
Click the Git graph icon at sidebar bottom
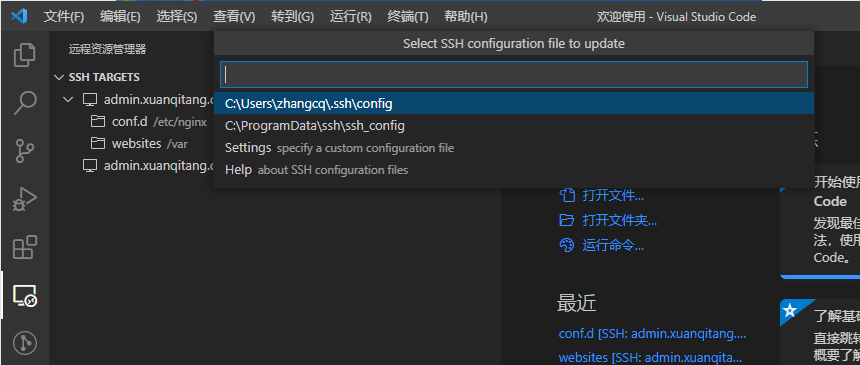click(x=24, y=344)
